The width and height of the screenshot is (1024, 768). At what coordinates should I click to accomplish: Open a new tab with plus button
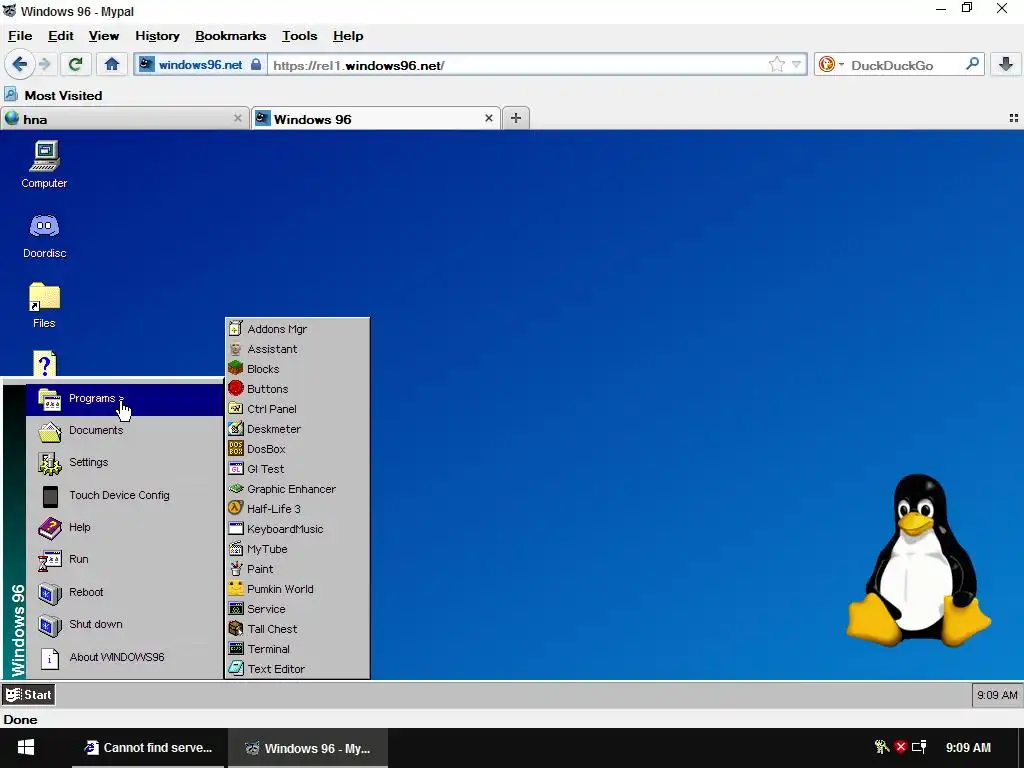[x=516, y=118]
